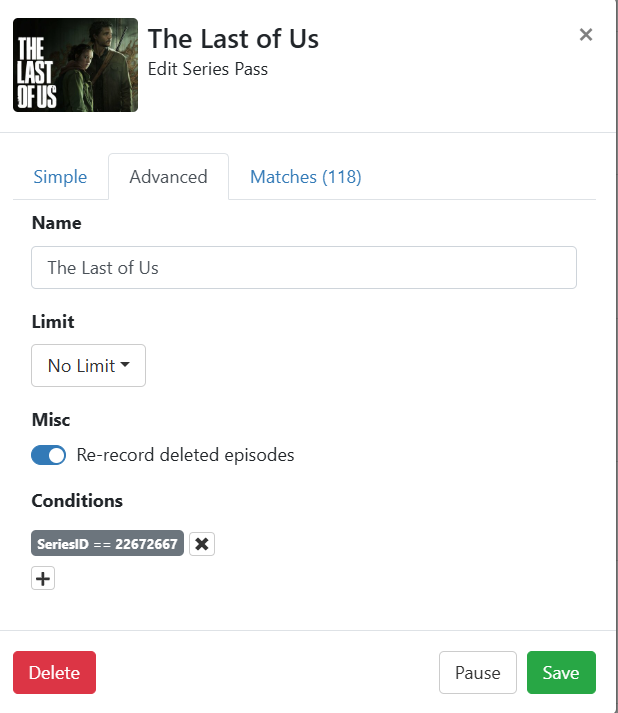Toggle the Re-record deleted episodes switch

48,455
